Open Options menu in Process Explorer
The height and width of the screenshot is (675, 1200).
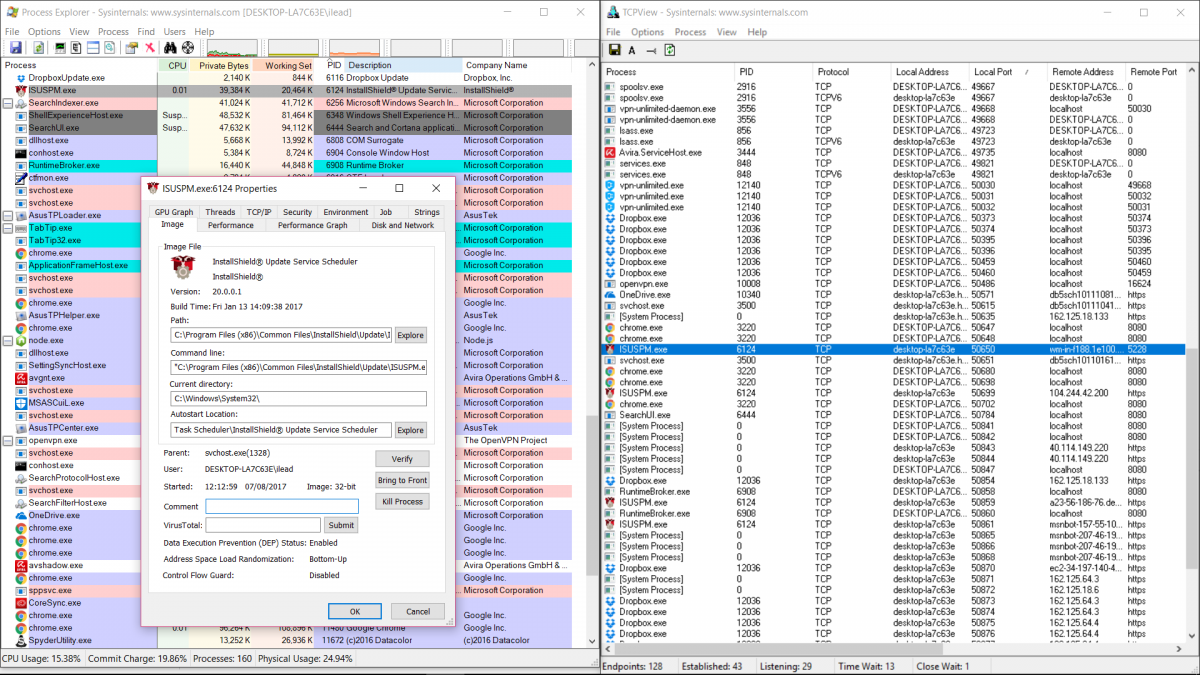point(44,32)
